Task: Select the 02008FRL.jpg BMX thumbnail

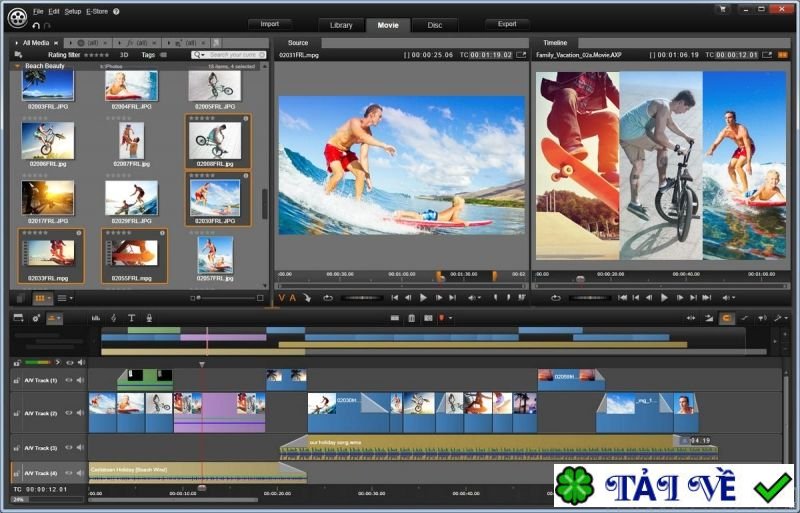Action: [215, 140]
